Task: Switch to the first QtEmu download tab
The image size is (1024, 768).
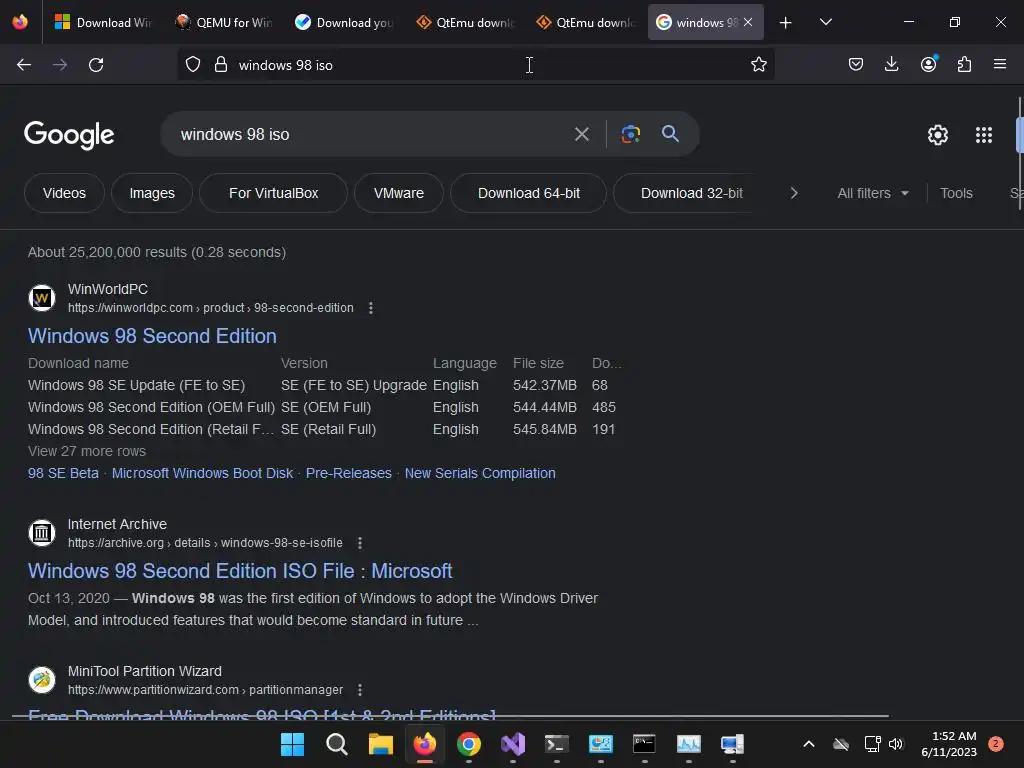Action: 464,23
